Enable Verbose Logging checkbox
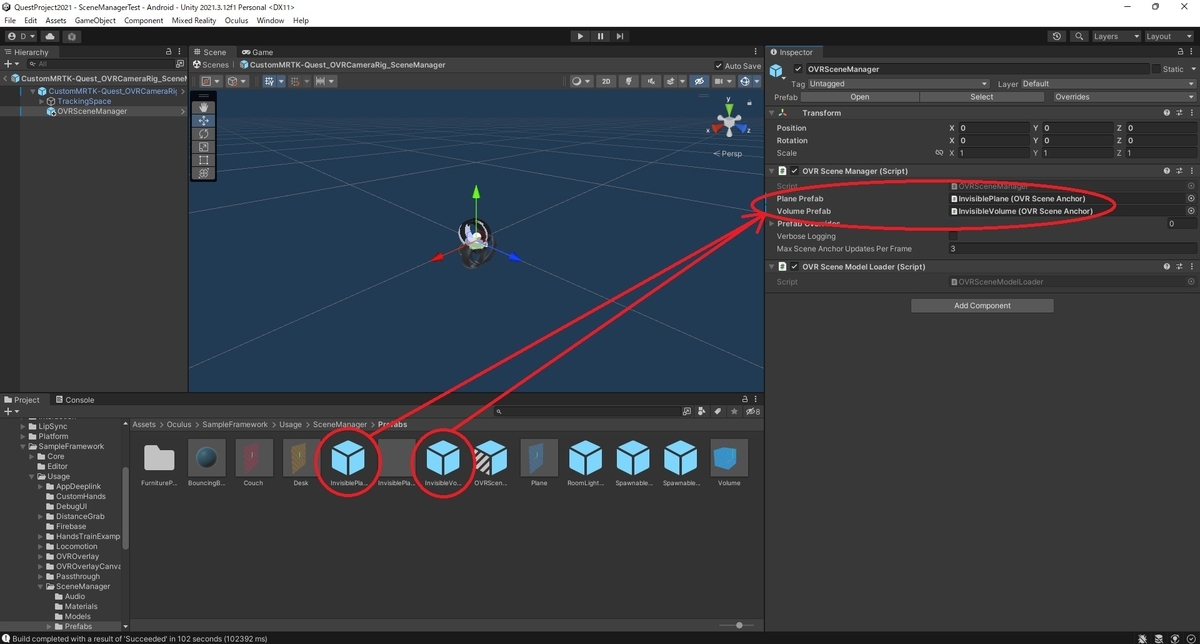 point(953,236)
